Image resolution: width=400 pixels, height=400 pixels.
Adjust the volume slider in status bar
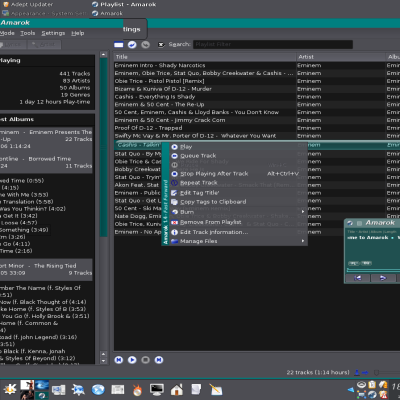click(387, 372)
